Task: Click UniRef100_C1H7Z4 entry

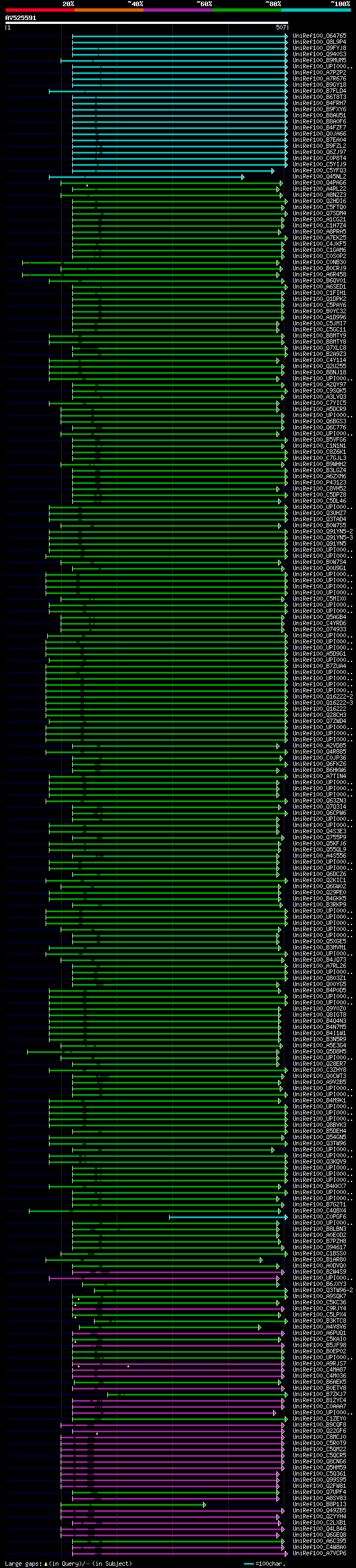Action: pyautogui.click(x=319, y=225)
